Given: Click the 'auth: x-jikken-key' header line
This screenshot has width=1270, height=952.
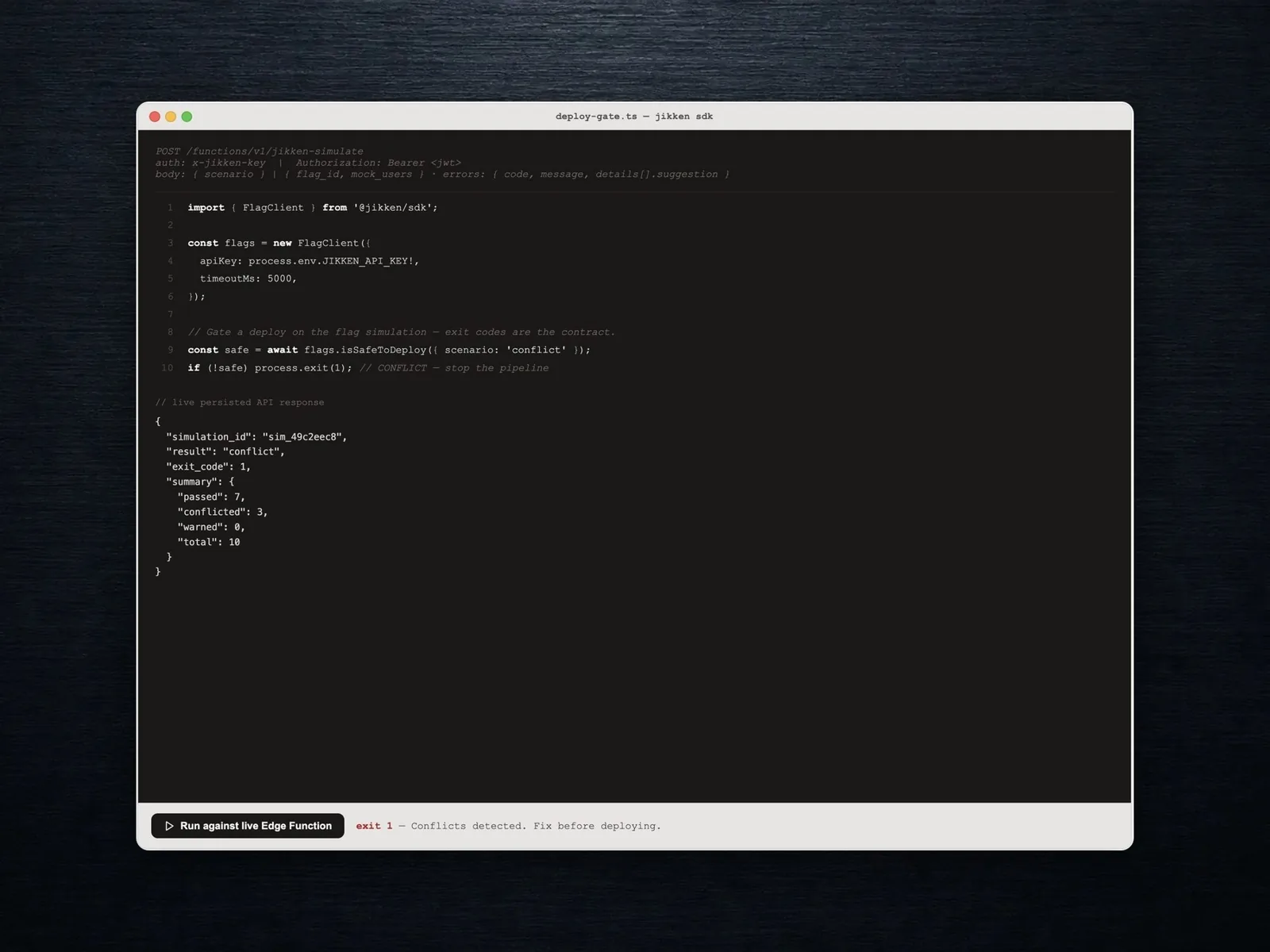Looking at the screenshot, I should pos(308,163).
